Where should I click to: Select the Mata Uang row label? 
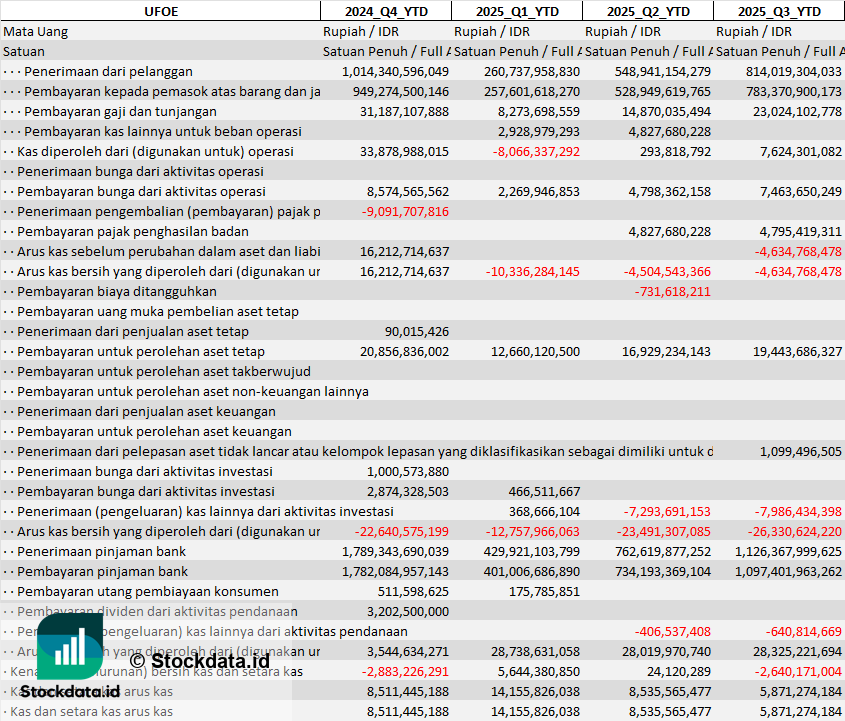coord(36,31)
